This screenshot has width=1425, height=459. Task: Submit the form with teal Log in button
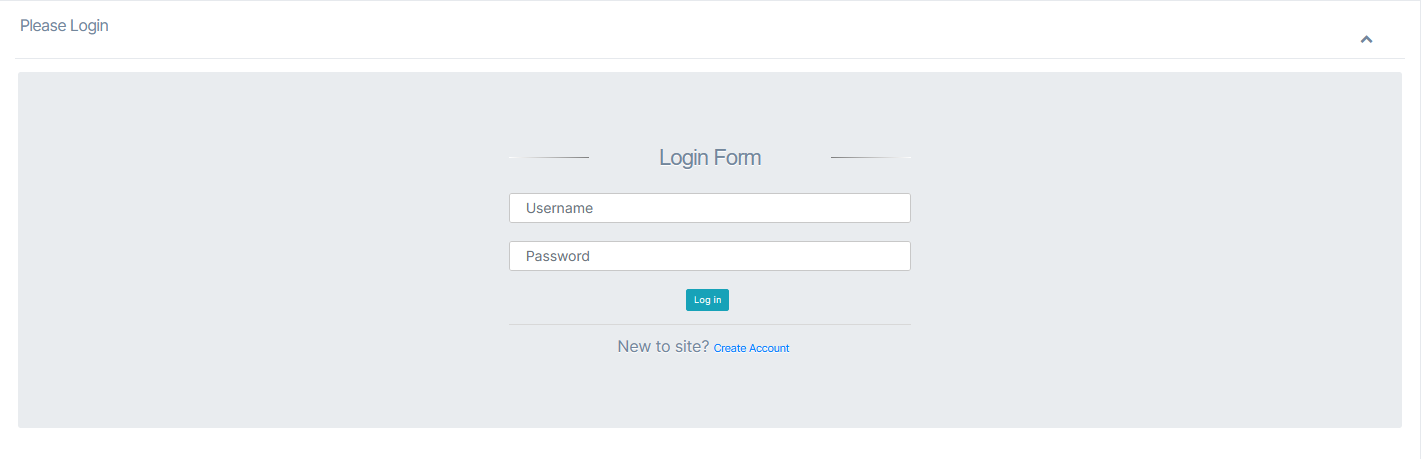point(707,300)
